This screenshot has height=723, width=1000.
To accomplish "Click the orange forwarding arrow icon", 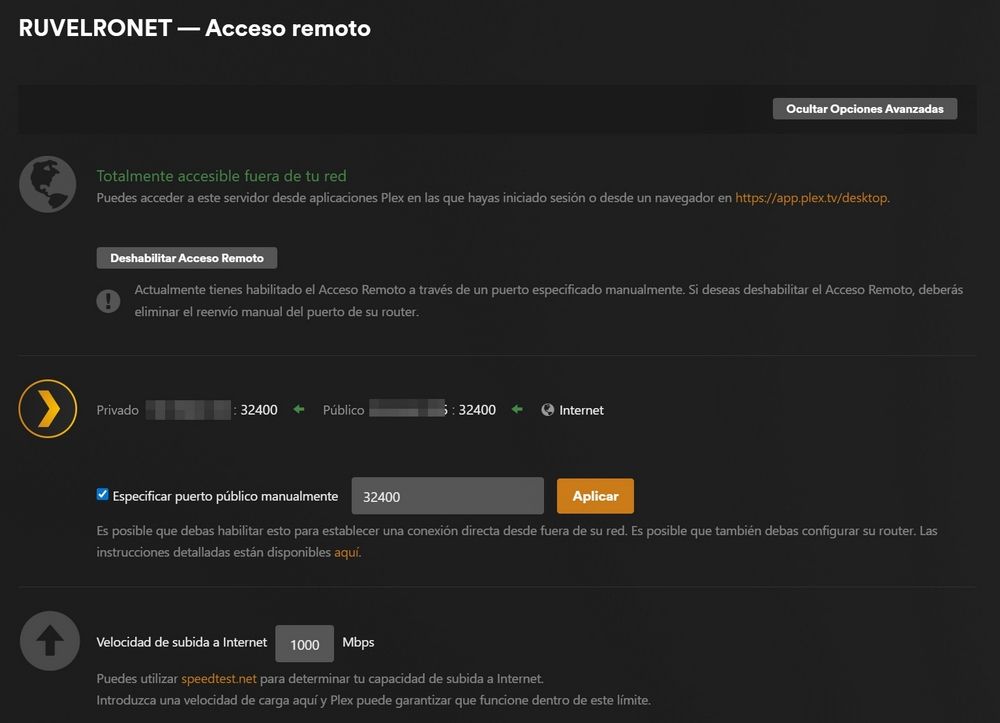I will [48, 409].
